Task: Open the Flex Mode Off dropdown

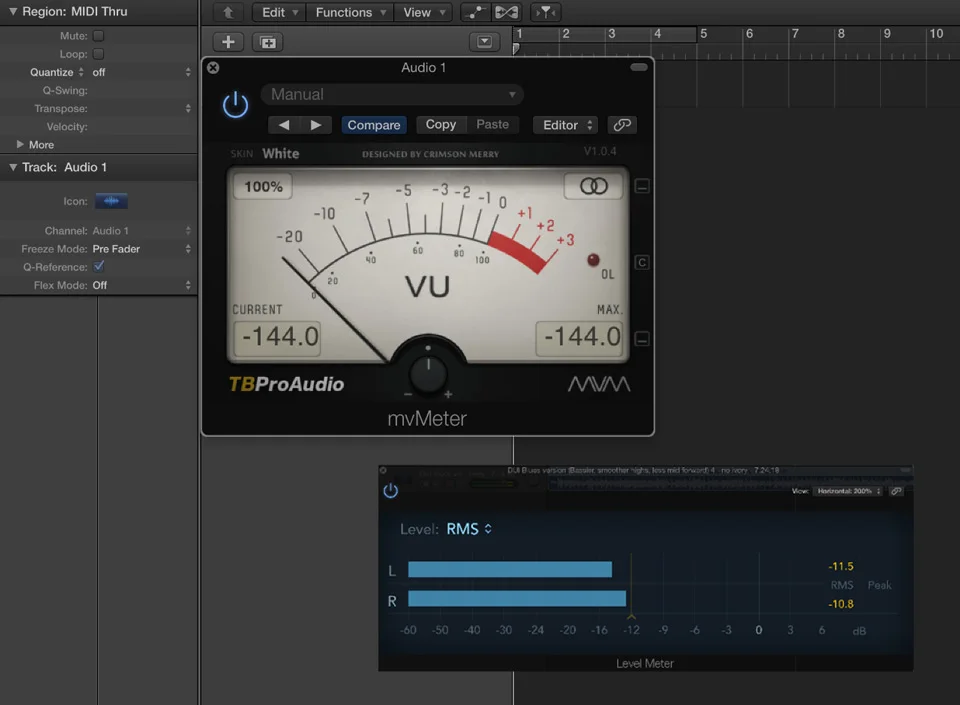Action: pos(141,285)
